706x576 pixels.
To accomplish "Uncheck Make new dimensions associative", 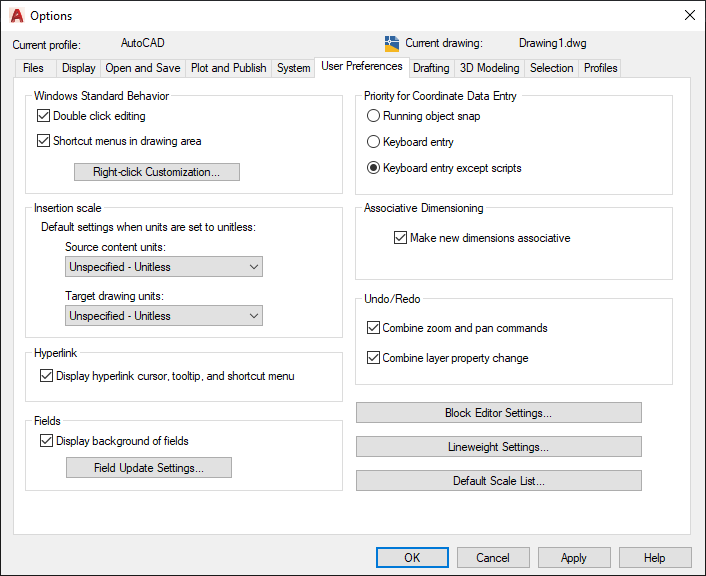I will point(401,238).
